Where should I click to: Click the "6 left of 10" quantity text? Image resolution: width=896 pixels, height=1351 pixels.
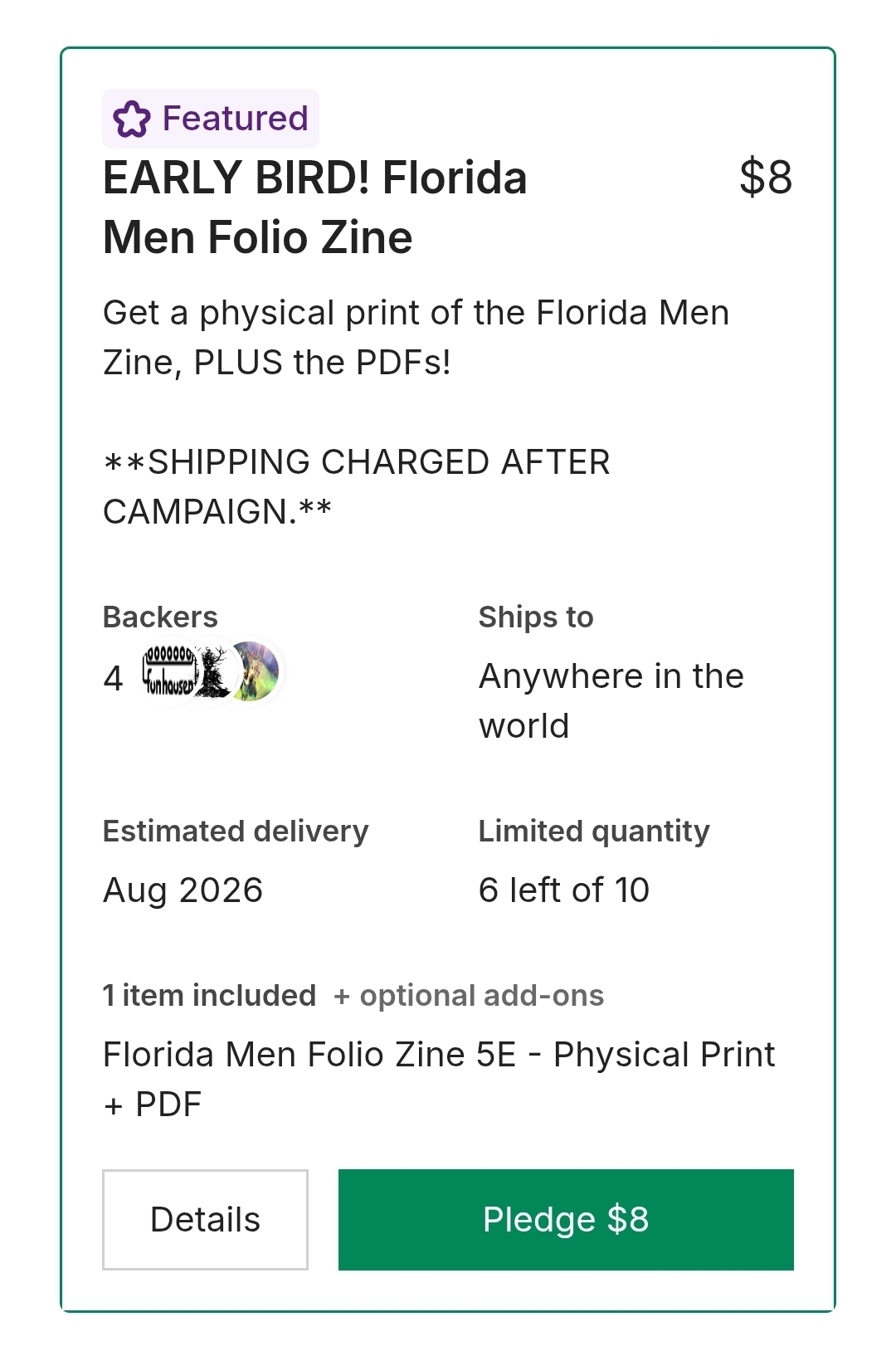[x=564, y=890]
